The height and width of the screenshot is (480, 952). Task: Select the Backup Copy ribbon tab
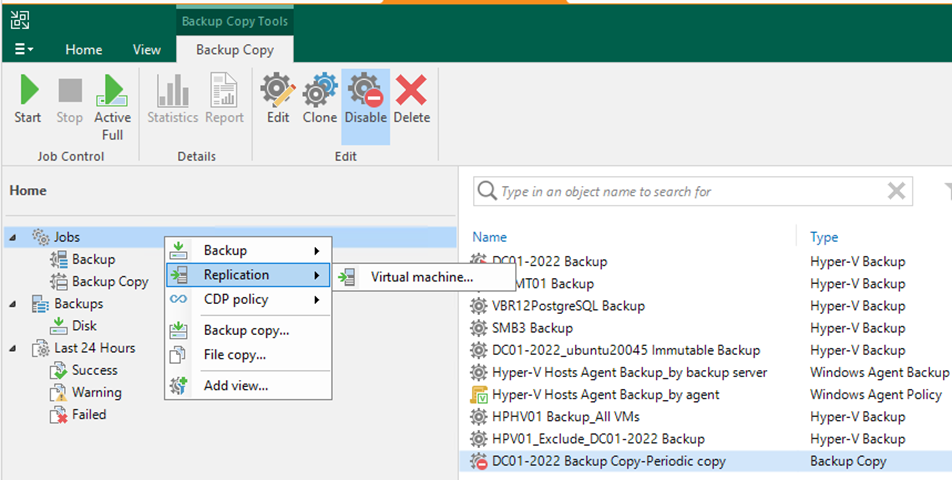coord(235,50)
